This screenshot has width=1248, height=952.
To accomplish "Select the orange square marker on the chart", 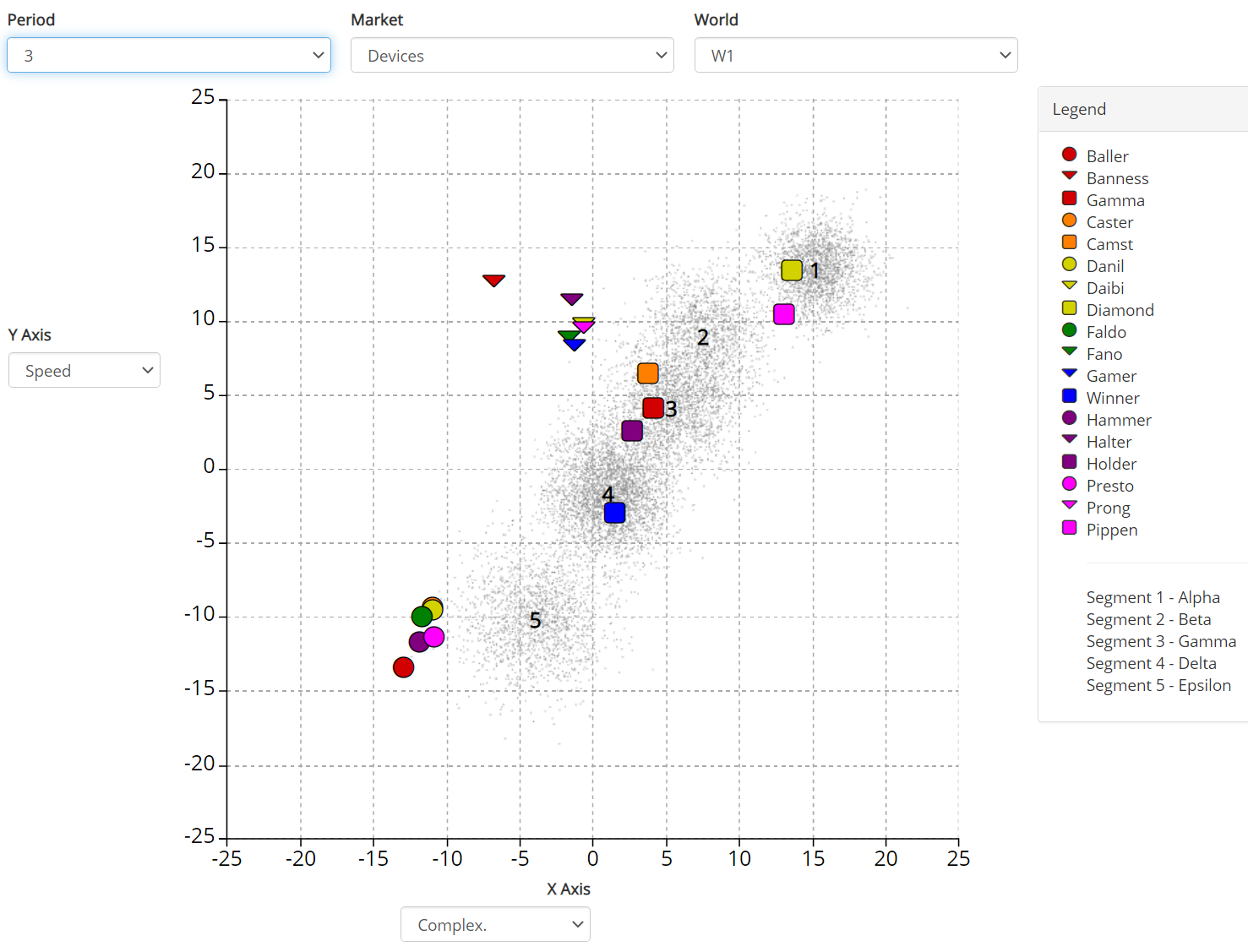I will 648,373.
